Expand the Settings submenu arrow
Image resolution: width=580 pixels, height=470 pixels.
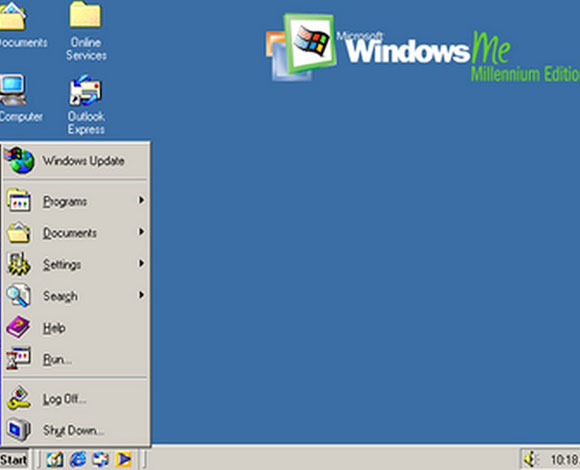(141, 263)
